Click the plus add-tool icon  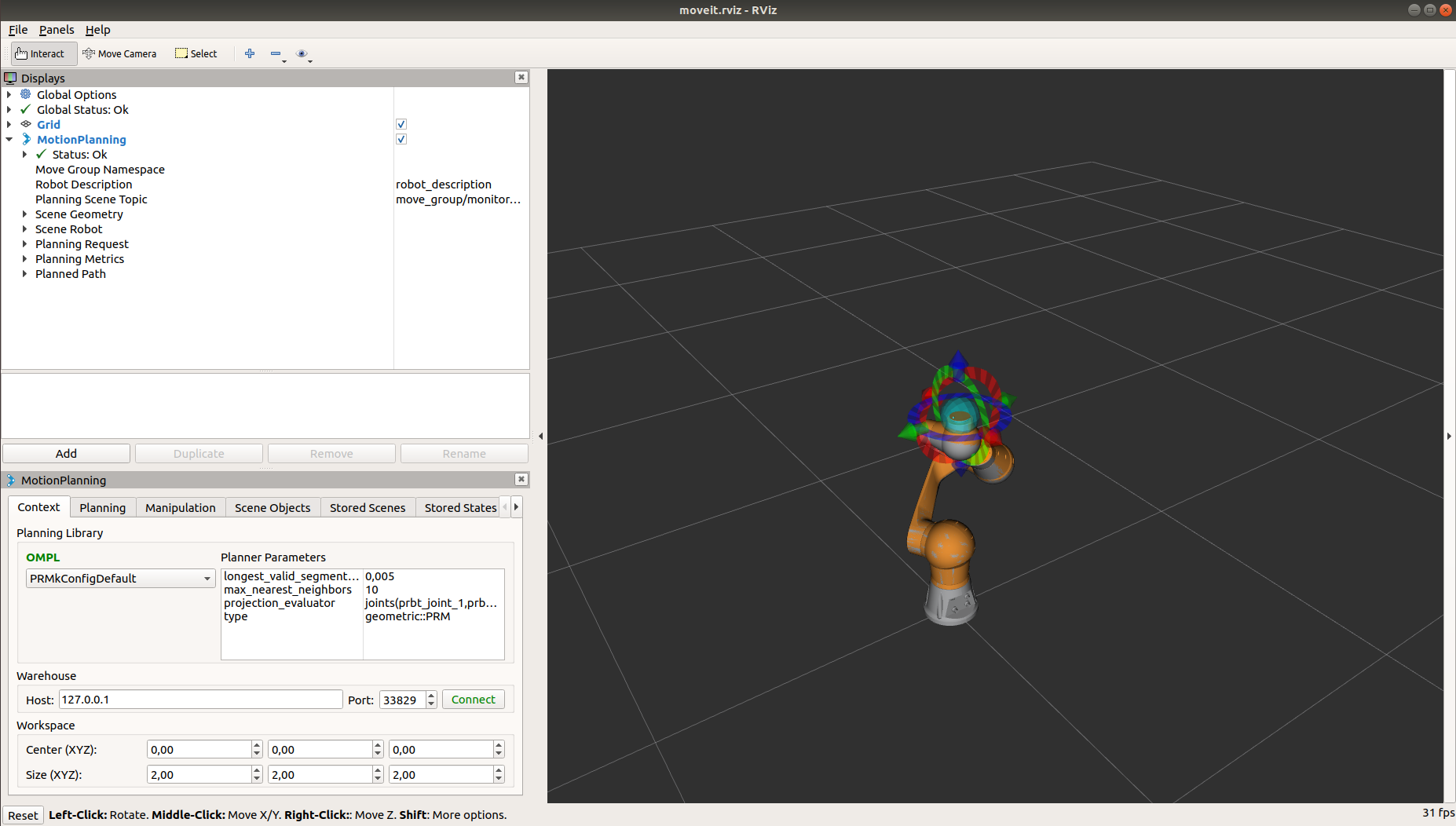click(250, 53)
